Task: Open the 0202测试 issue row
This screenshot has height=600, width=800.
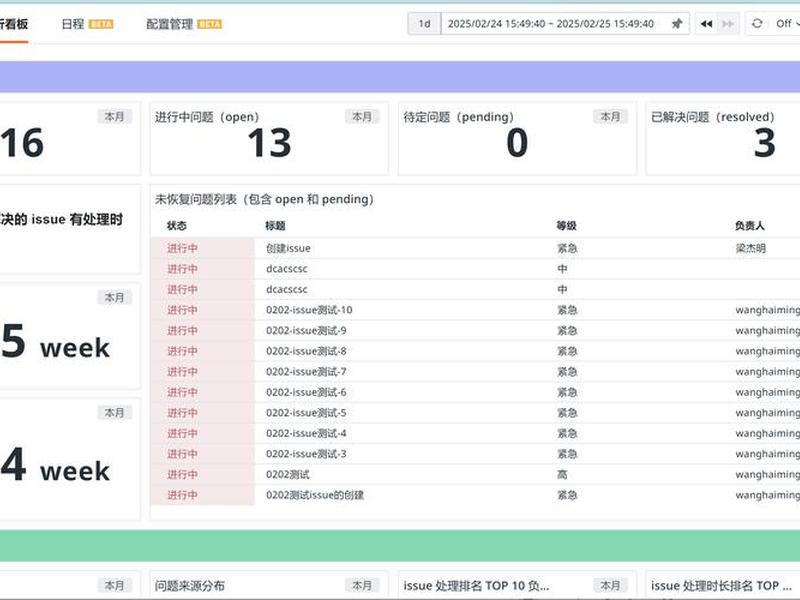Action: coord(288,474)
